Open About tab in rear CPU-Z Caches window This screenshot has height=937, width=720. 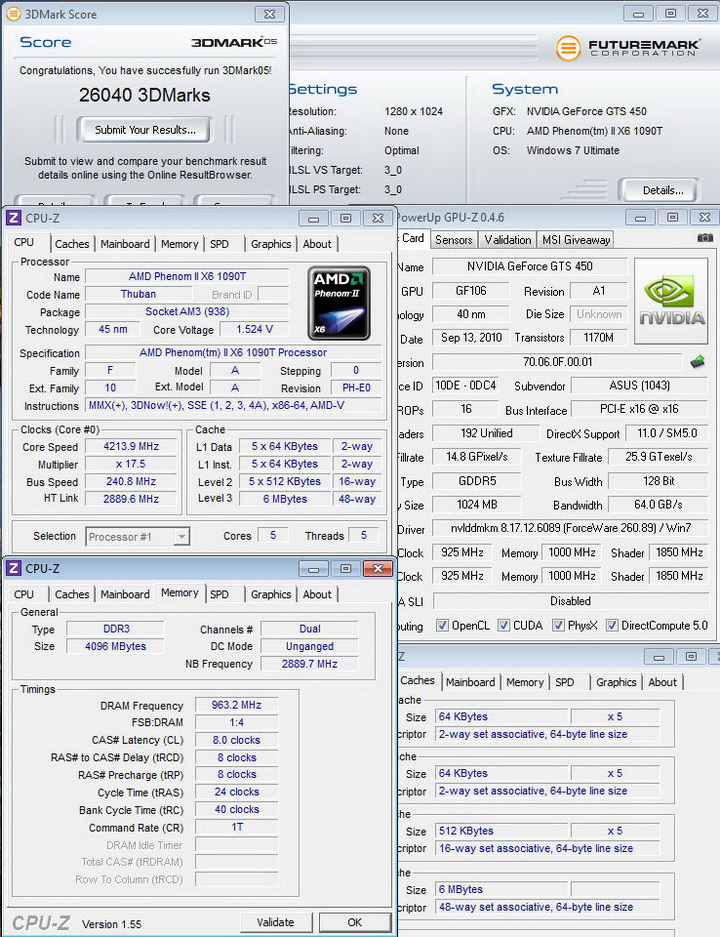(x=662, y=682)
